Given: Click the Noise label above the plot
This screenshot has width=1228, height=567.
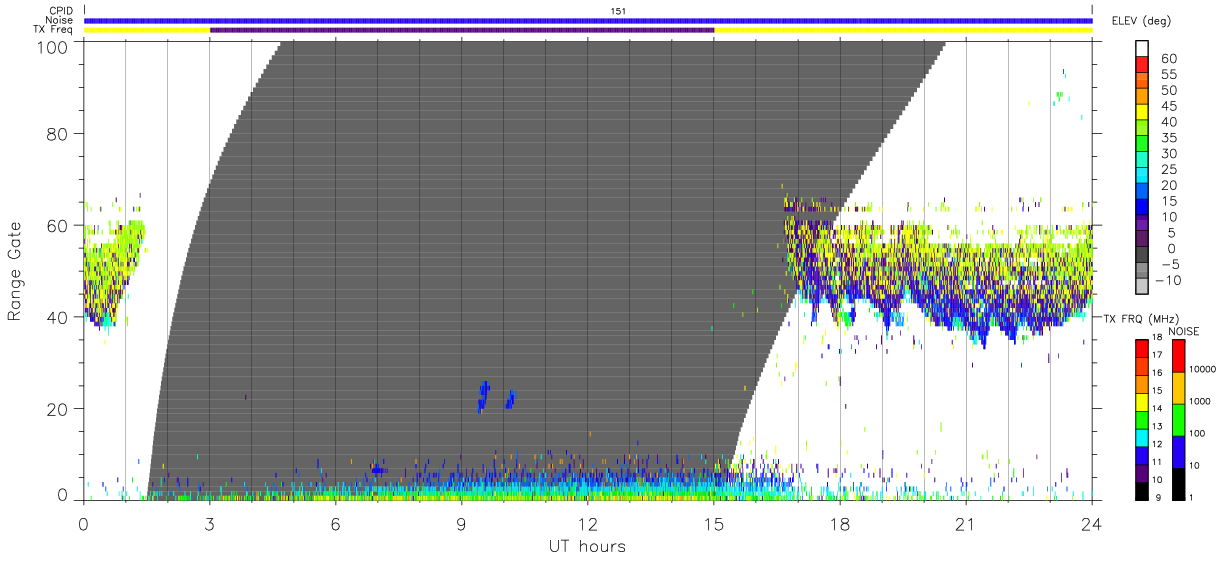Looking at the screenshot, I should tap(61, 20).
